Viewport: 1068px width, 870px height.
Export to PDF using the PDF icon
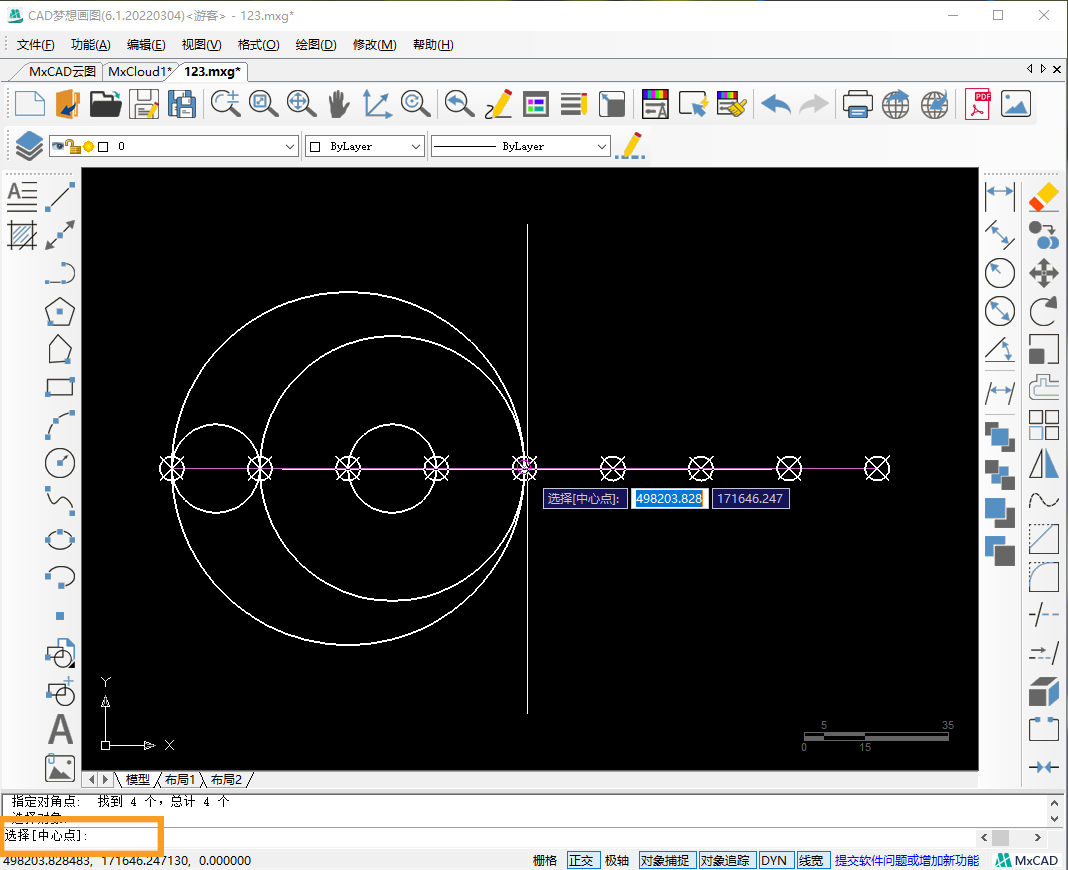coord(977,104)
